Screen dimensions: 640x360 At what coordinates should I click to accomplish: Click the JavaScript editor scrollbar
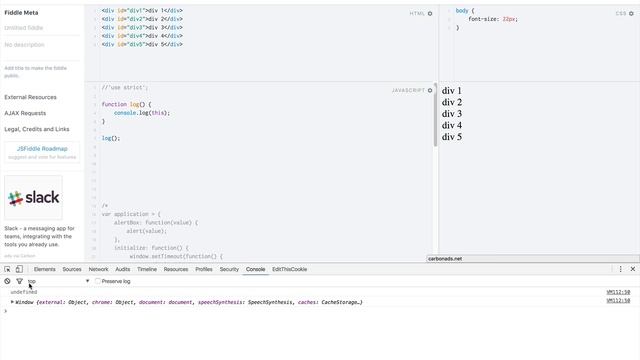[435, 115]
